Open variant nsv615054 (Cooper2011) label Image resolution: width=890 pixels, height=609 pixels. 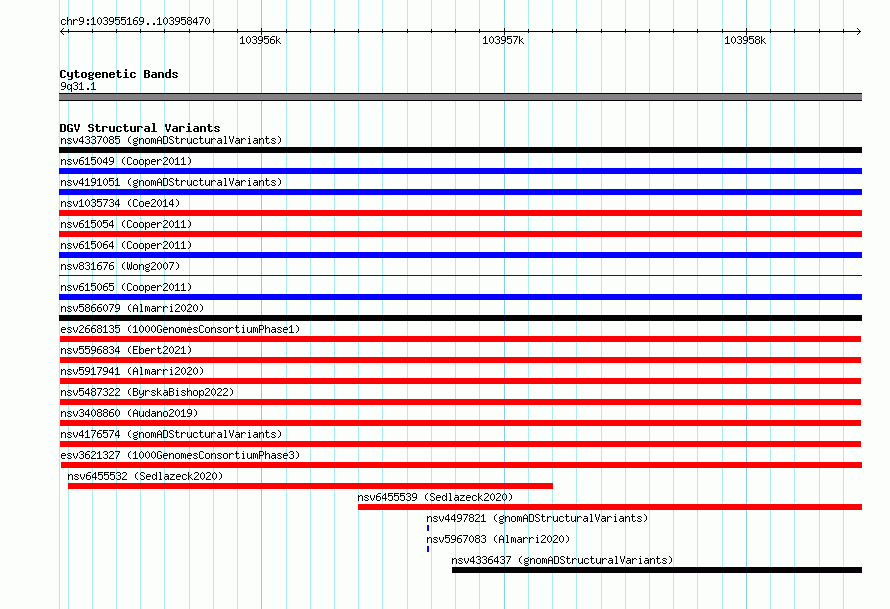pyautogui.click(x=126, y=224)
